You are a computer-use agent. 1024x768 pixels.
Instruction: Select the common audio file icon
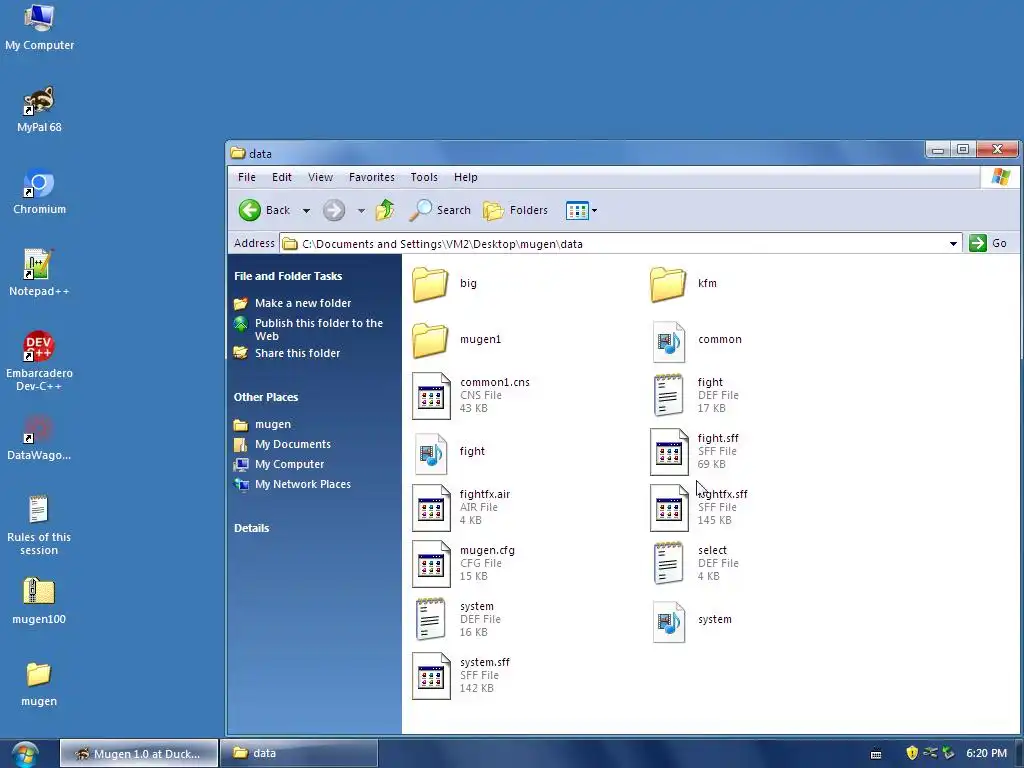pos(669,341)
